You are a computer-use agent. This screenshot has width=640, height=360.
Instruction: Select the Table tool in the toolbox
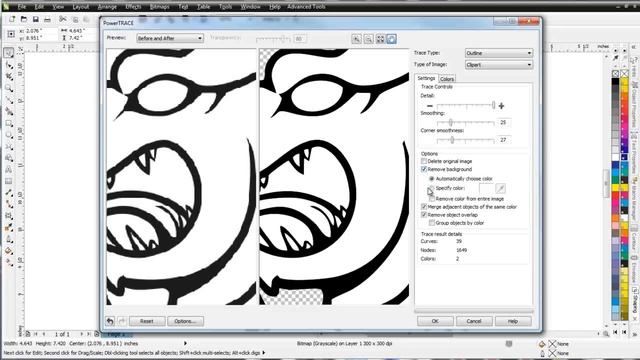[9, 181]
